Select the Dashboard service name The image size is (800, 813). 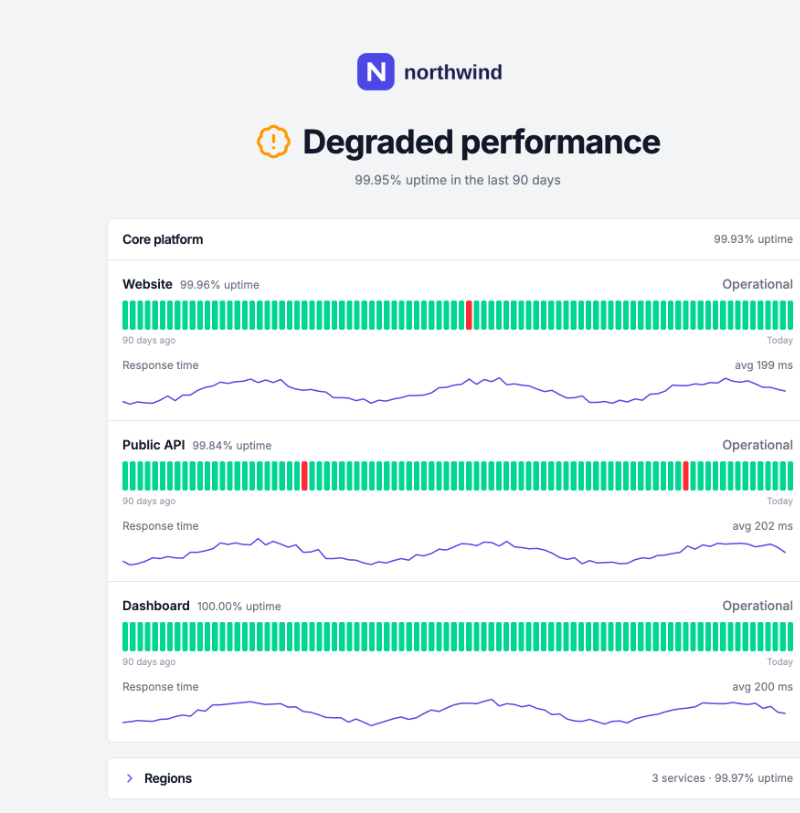tap(156, 606)
